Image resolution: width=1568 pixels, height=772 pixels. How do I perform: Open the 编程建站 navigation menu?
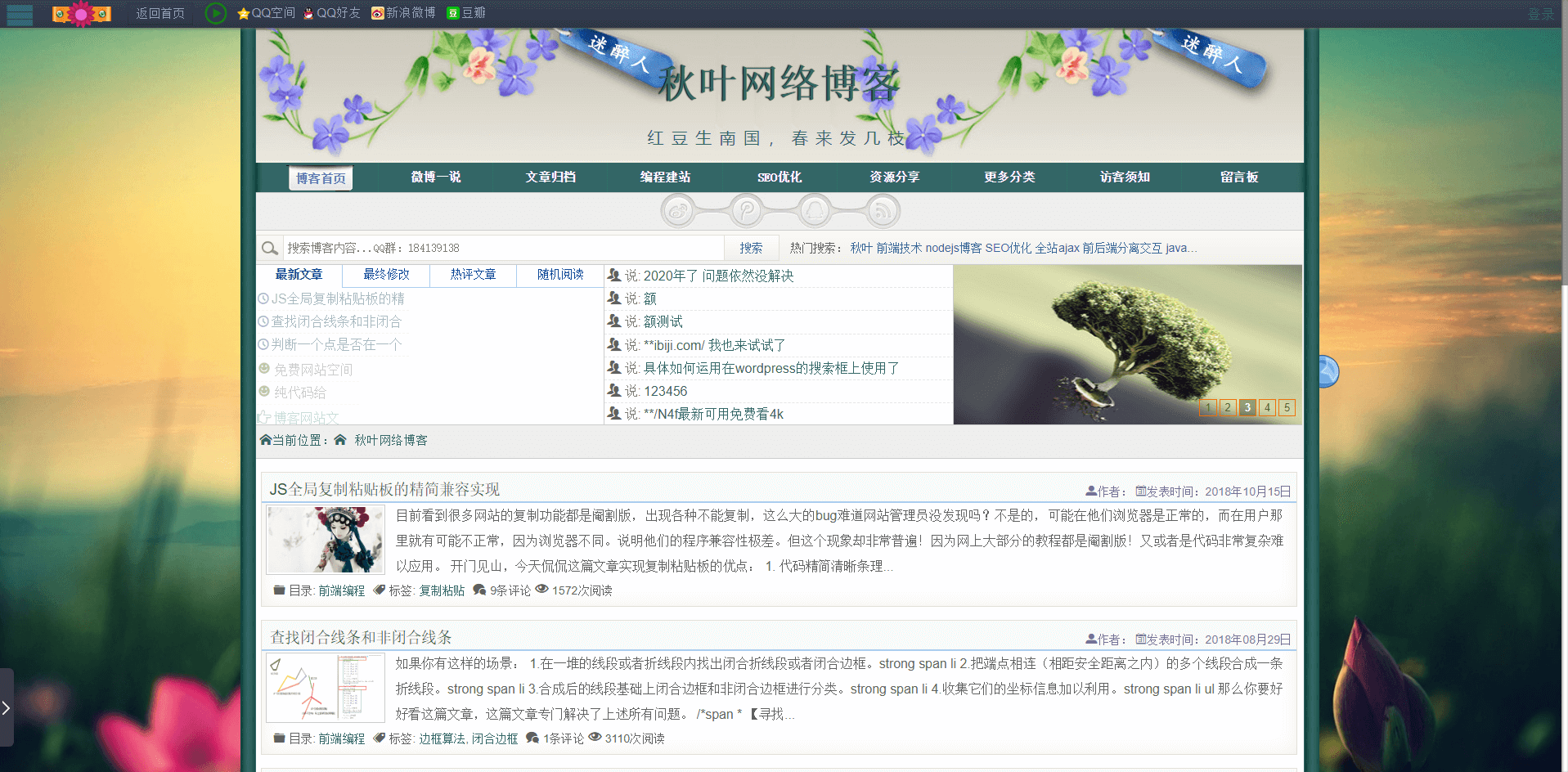(665, 177)
